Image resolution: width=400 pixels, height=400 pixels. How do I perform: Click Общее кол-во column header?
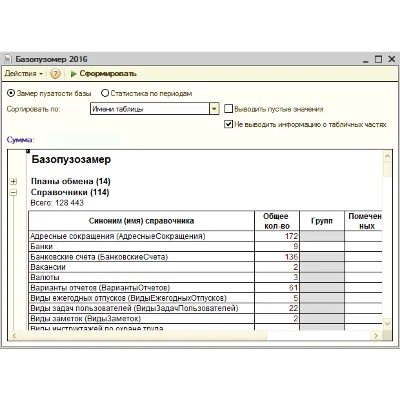(x=277, y=221)
